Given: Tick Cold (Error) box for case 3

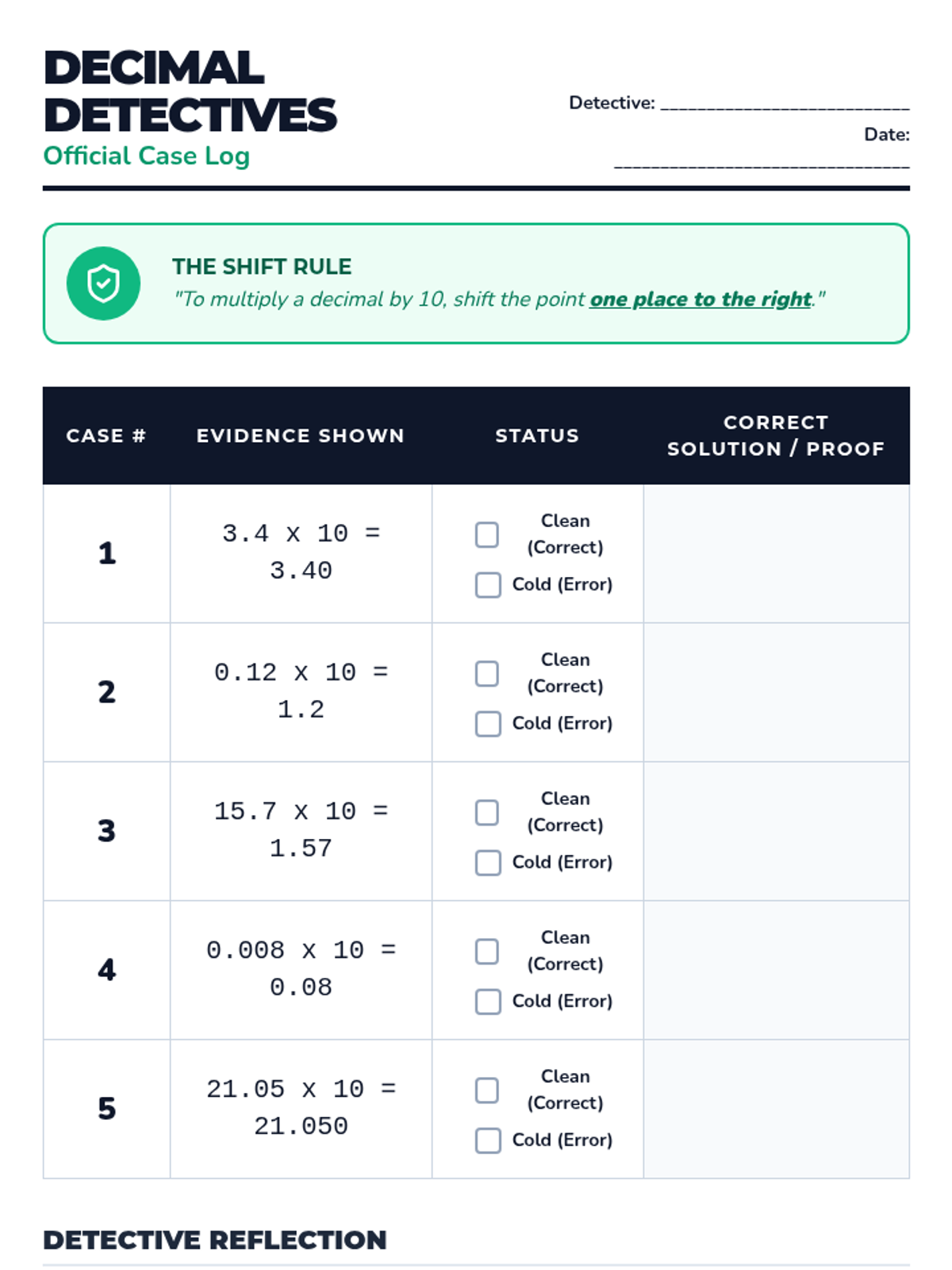Looking at the screenshot, I should [x=488, y=863].
